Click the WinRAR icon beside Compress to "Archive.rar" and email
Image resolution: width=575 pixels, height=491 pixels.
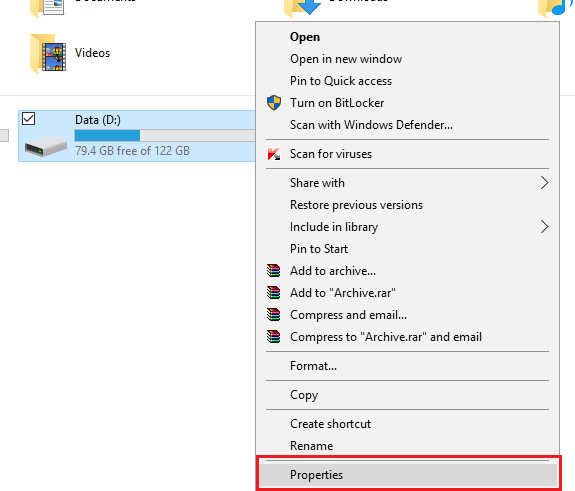coord(274,337)
